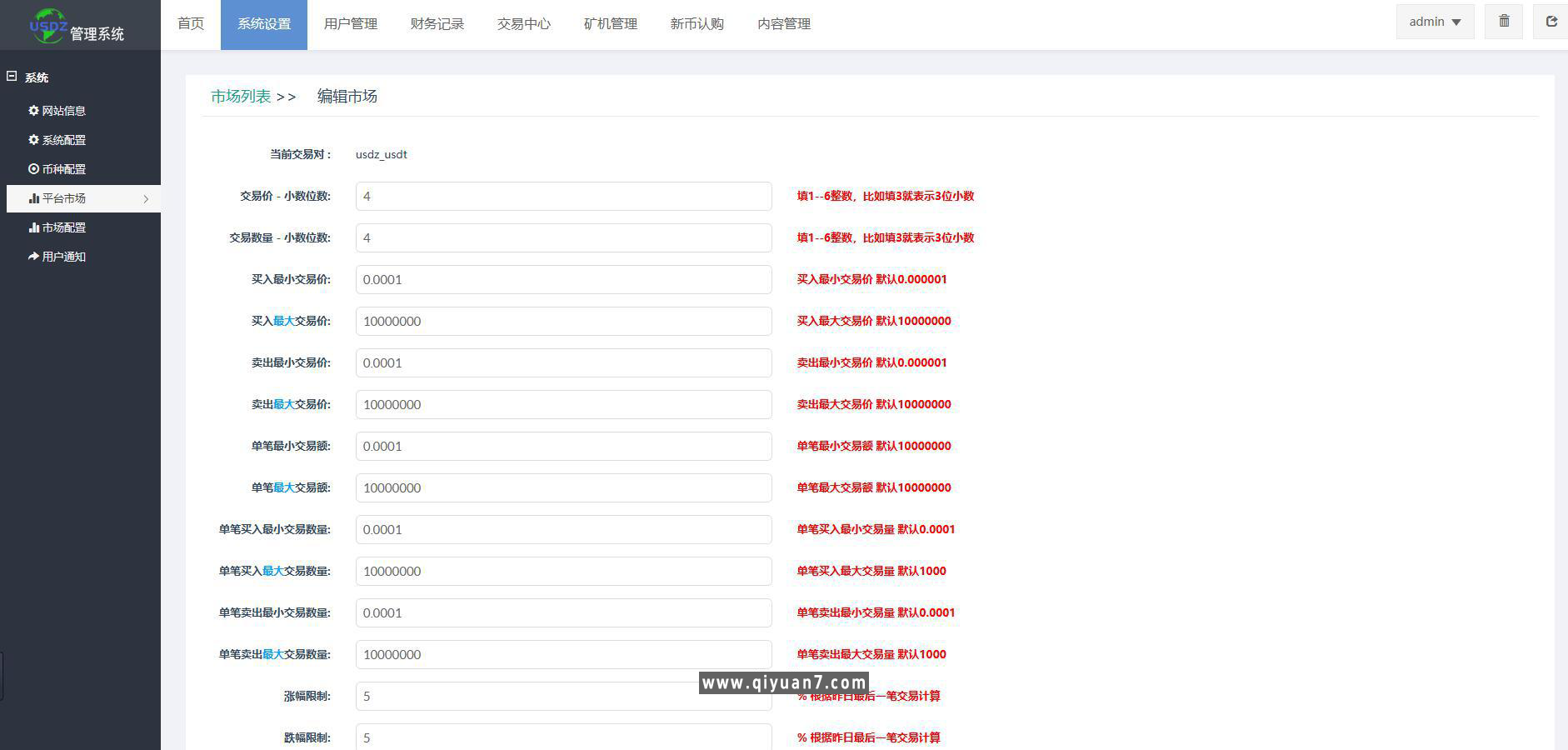
Task: Click the 市场列表 breadcrumb link
Action: 241,97
